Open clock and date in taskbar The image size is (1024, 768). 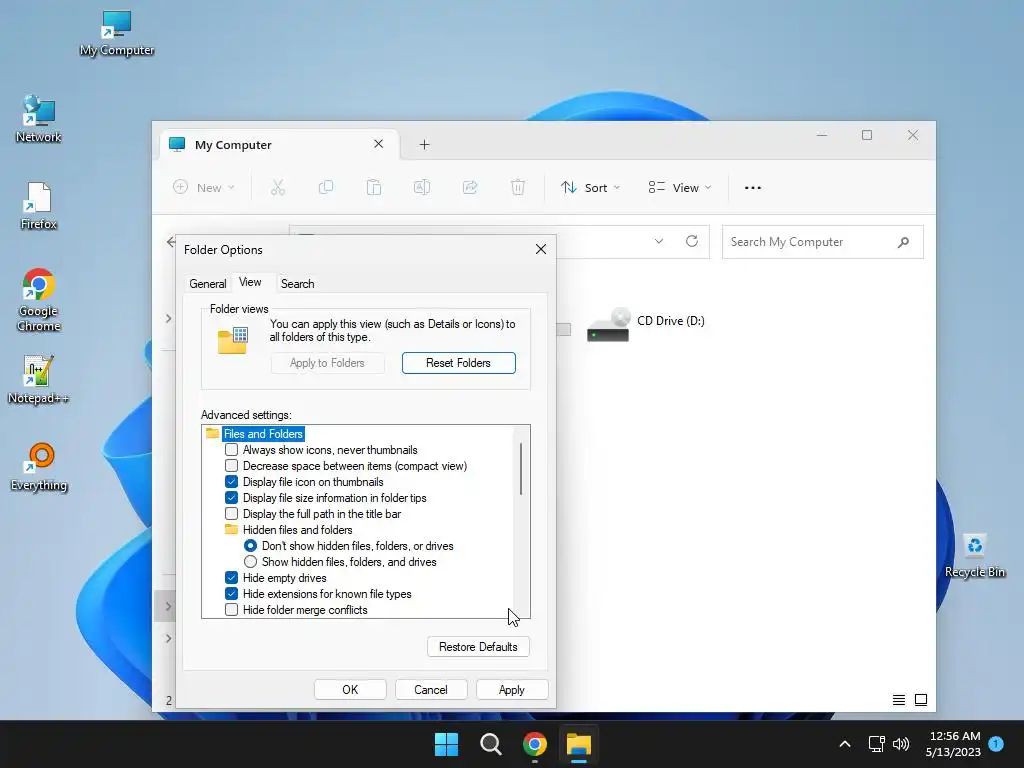[953, 744]
